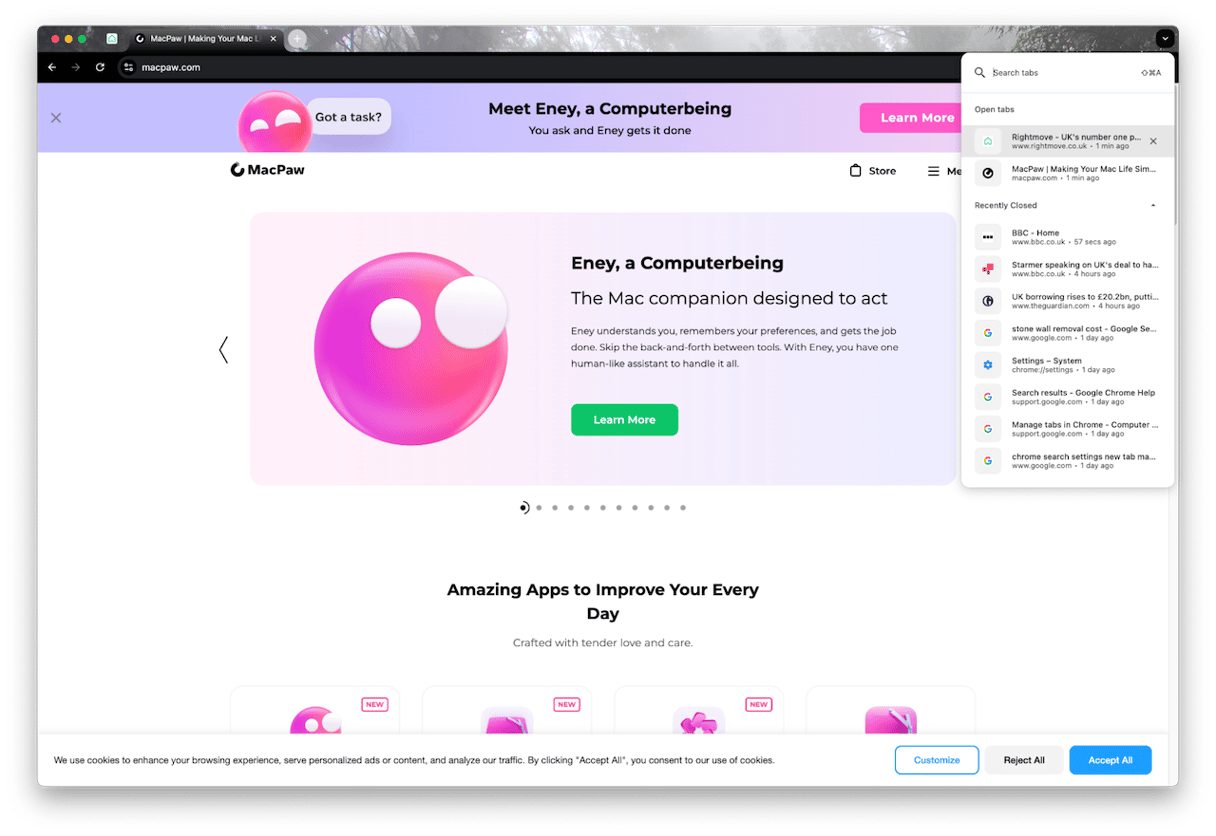
Task: Click the Settings gear favicon in list
Action: (x=988, y=365)
